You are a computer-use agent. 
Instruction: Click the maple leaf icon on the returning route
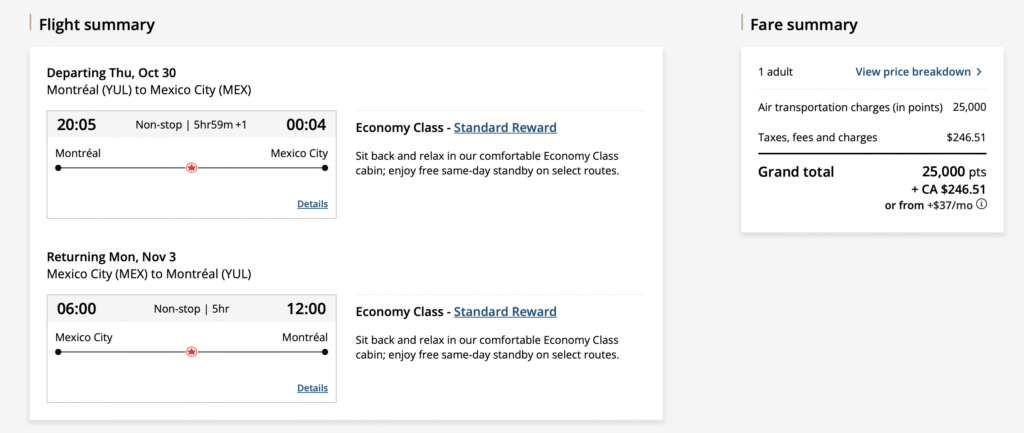pos(192,352)
